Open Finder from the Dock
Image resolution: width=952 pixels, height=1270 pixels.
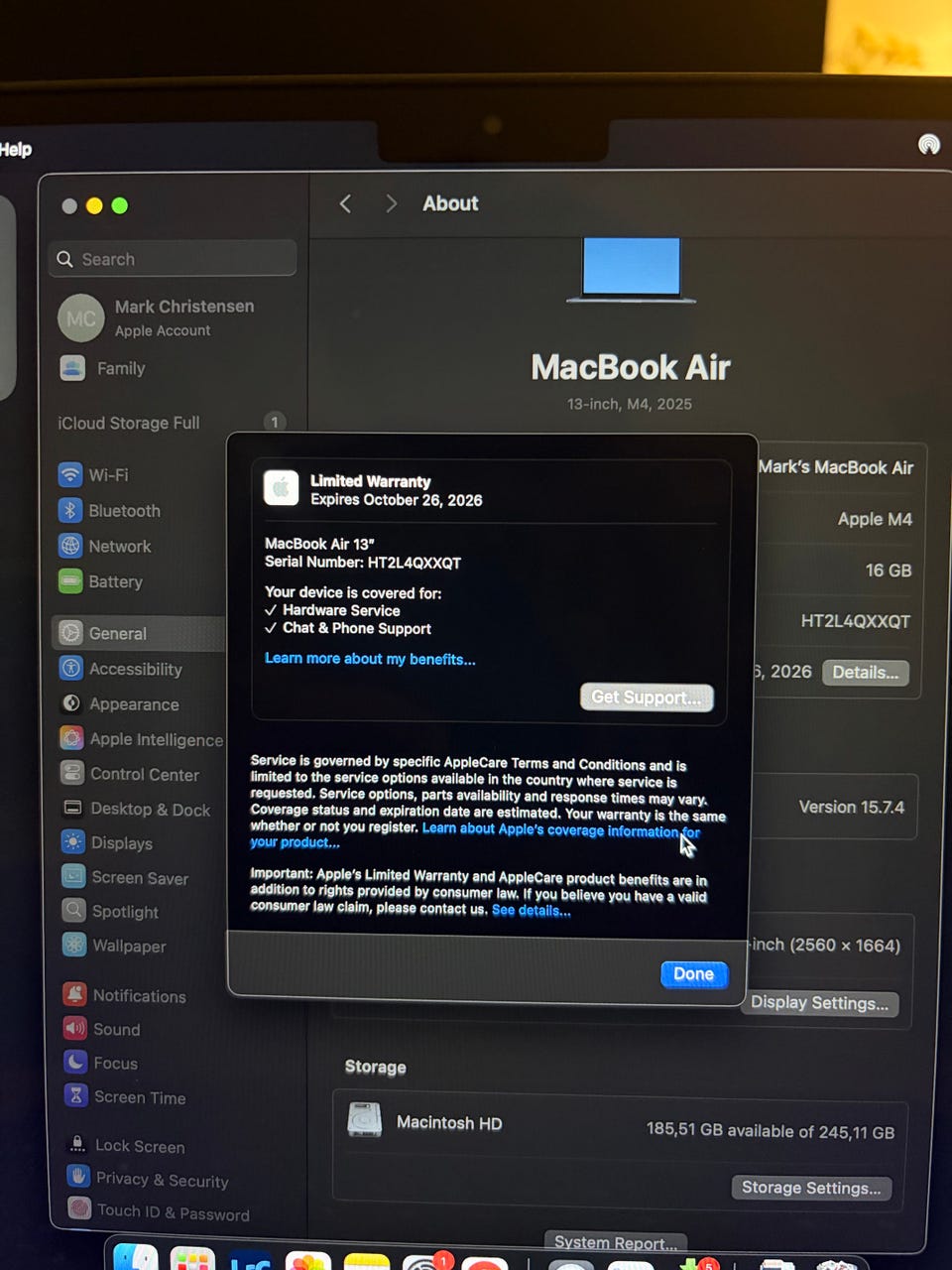(136, 1258)
